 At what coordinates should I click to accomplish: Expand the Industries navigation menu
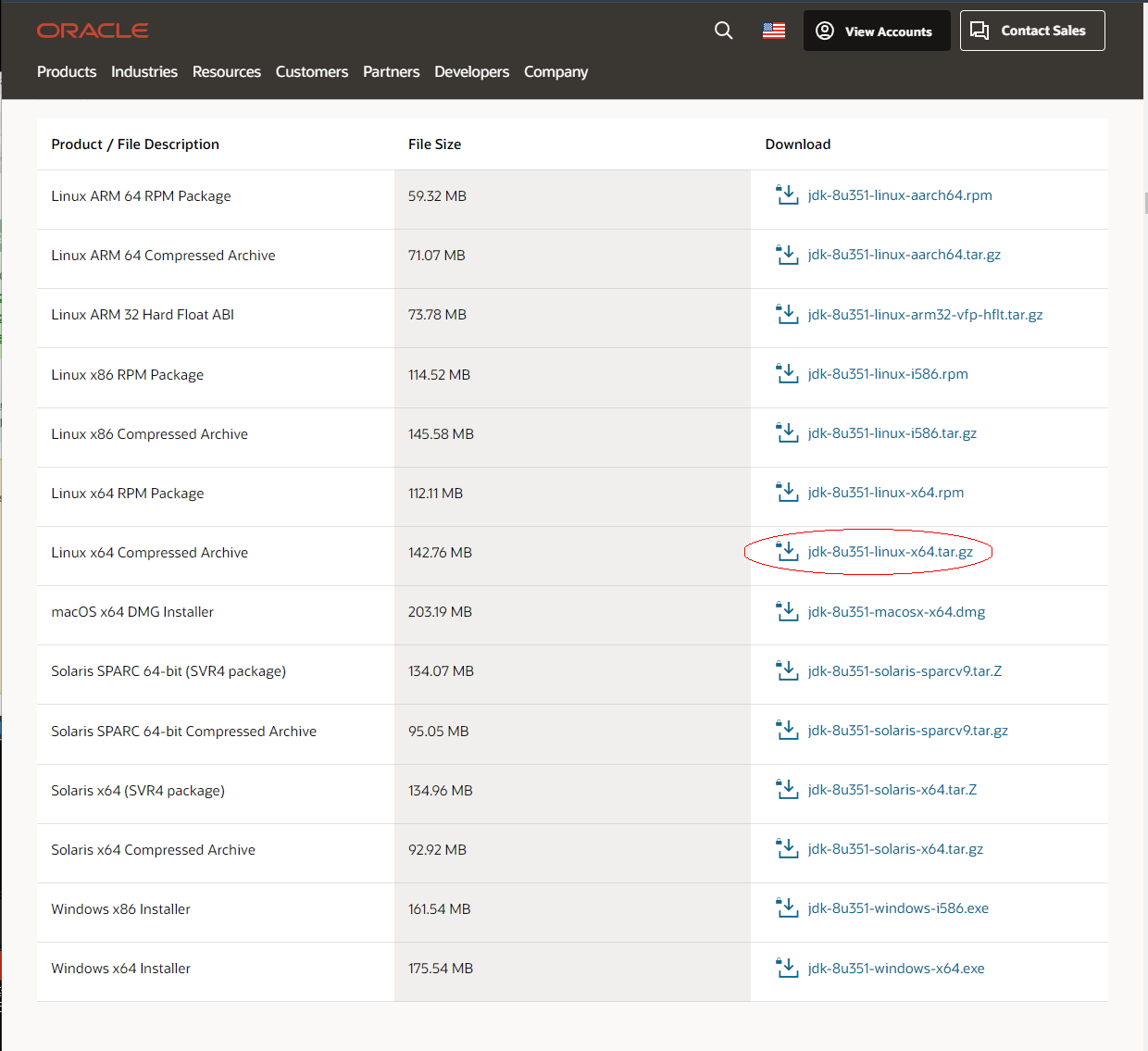144,72
